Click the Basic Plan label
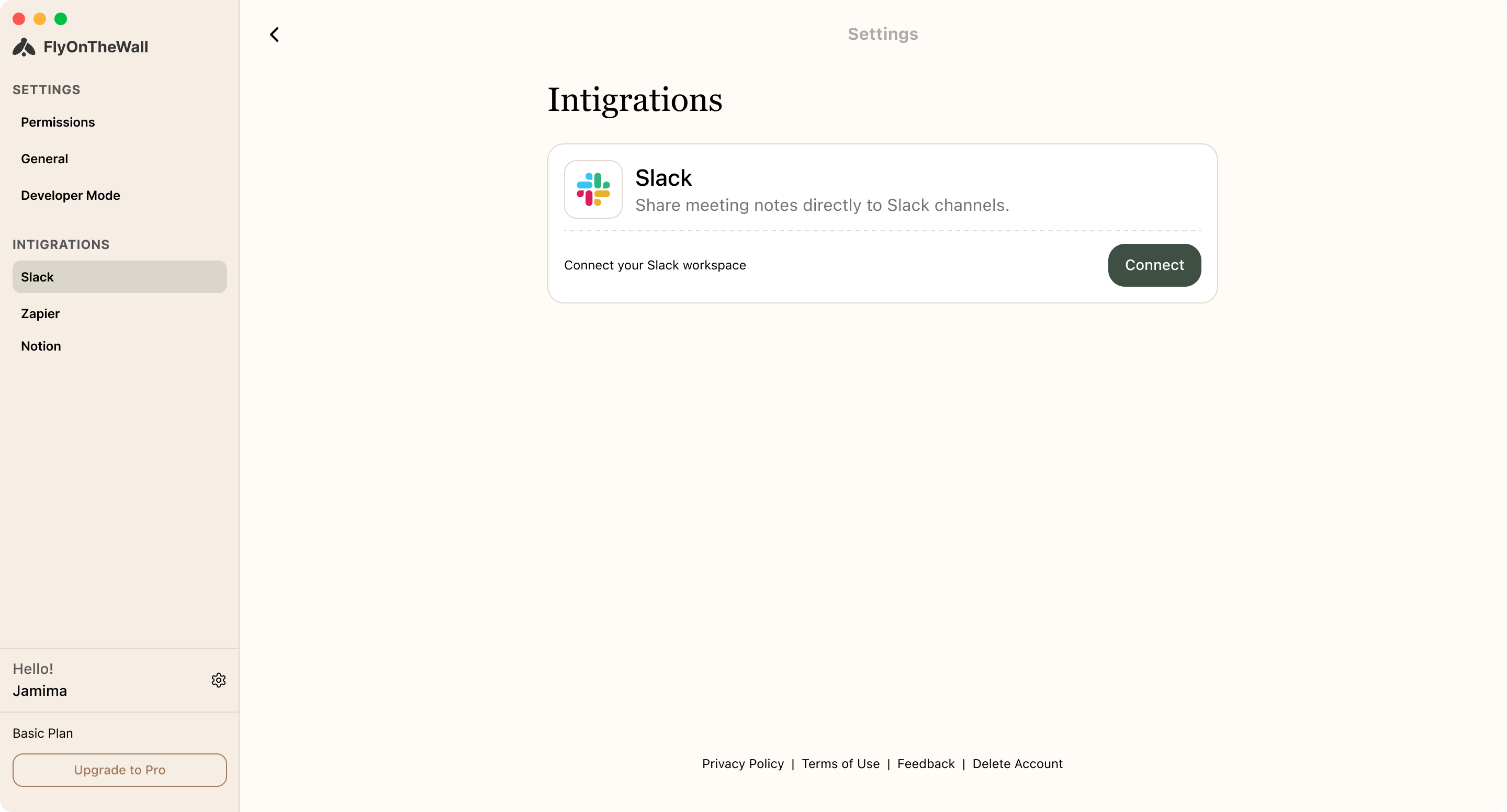Viewport: 1507px width, 812px height. [43, 733]
